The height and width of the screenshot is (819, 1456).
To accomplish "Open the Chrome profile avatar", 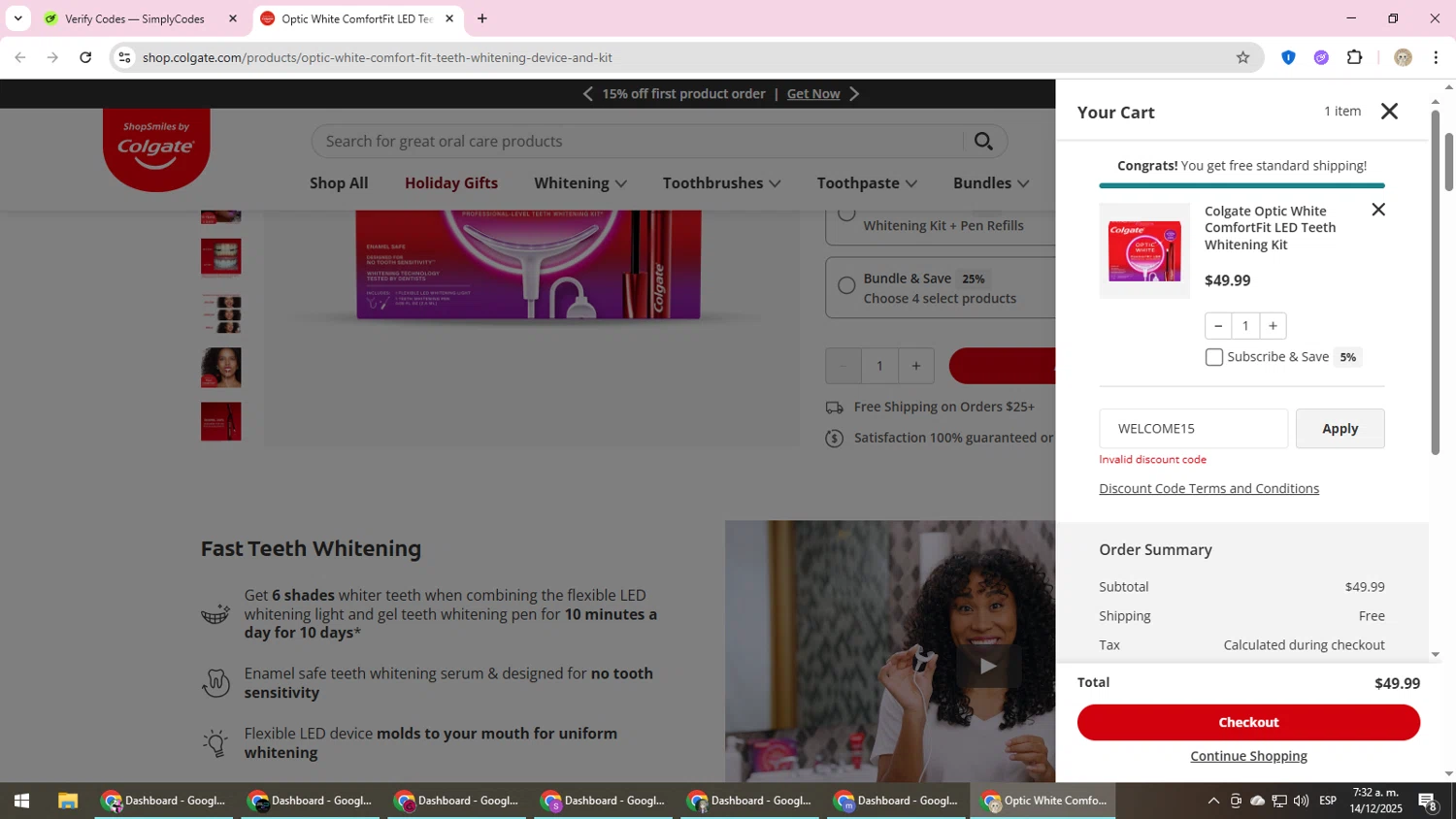I will (x=1403, y=57).
